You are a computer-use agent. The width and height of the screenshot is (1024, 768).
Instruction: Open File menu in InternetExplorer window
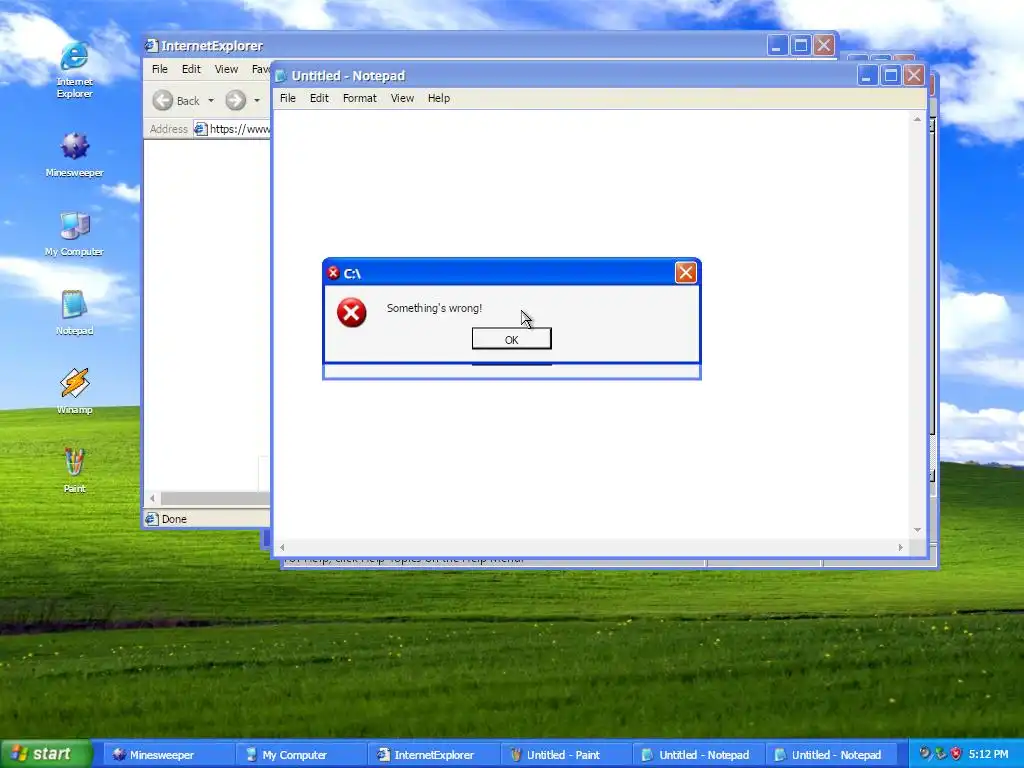tap(160, 69)
